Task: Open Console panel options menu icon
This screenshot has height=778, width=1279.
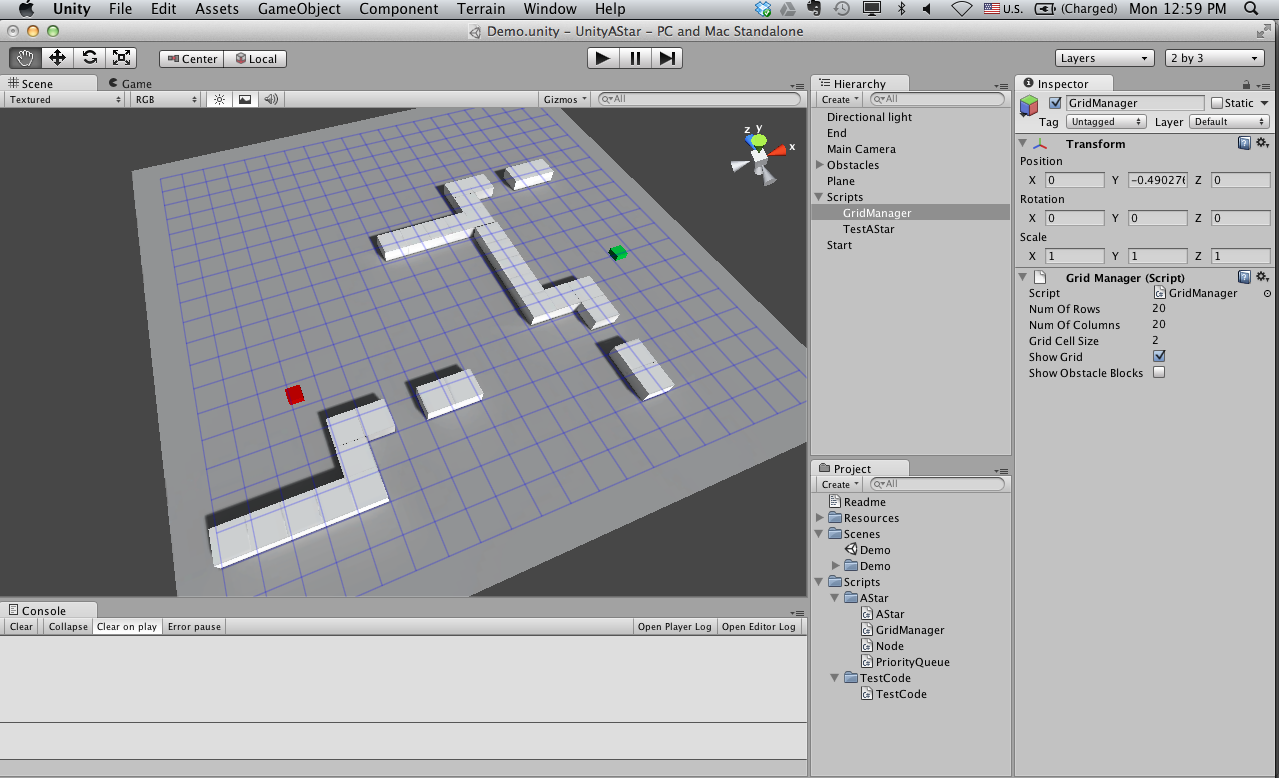Action: click(798, 612)
